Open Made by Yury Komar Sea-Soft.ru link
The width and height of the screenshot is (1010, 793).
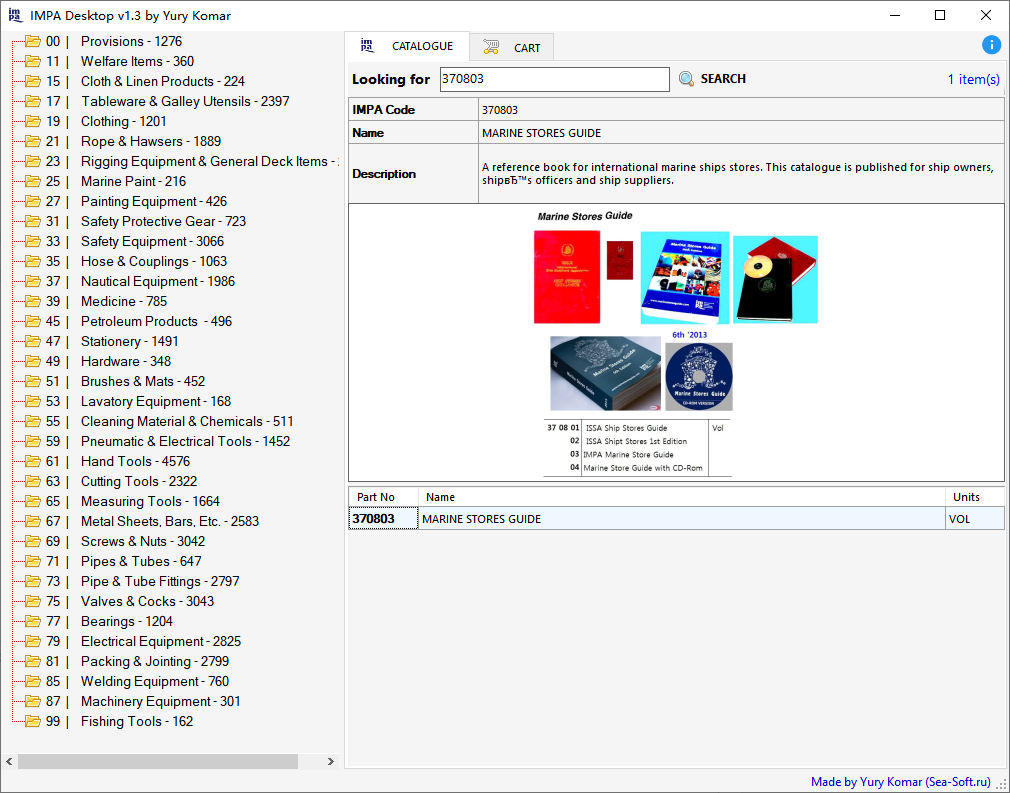tap(900, 781)
